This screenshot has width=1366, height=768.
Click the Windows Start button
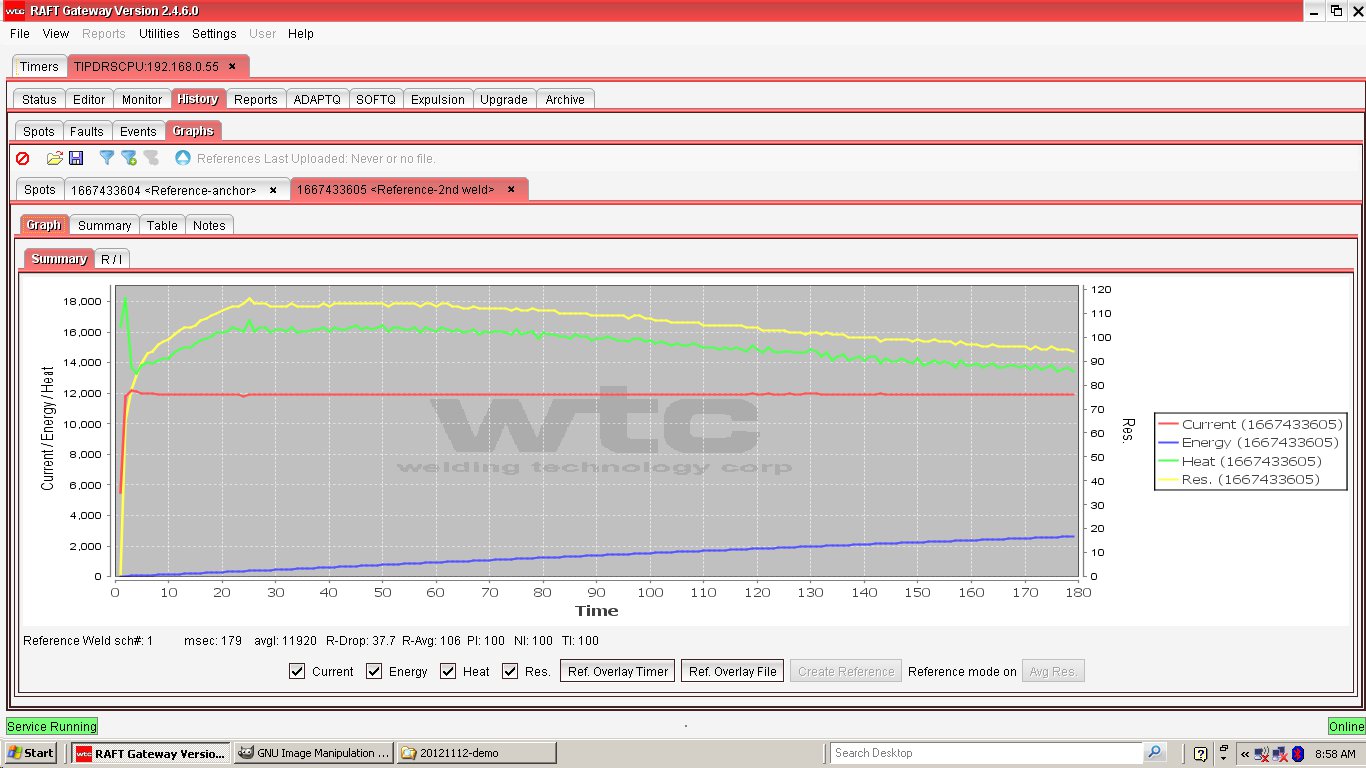click(30, 753)
